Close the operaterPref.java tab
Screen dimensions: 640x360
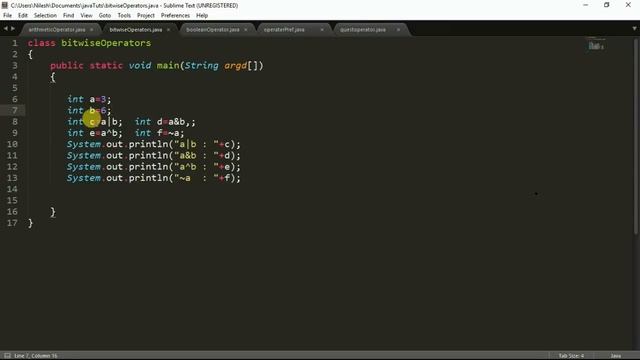point(322,30)
